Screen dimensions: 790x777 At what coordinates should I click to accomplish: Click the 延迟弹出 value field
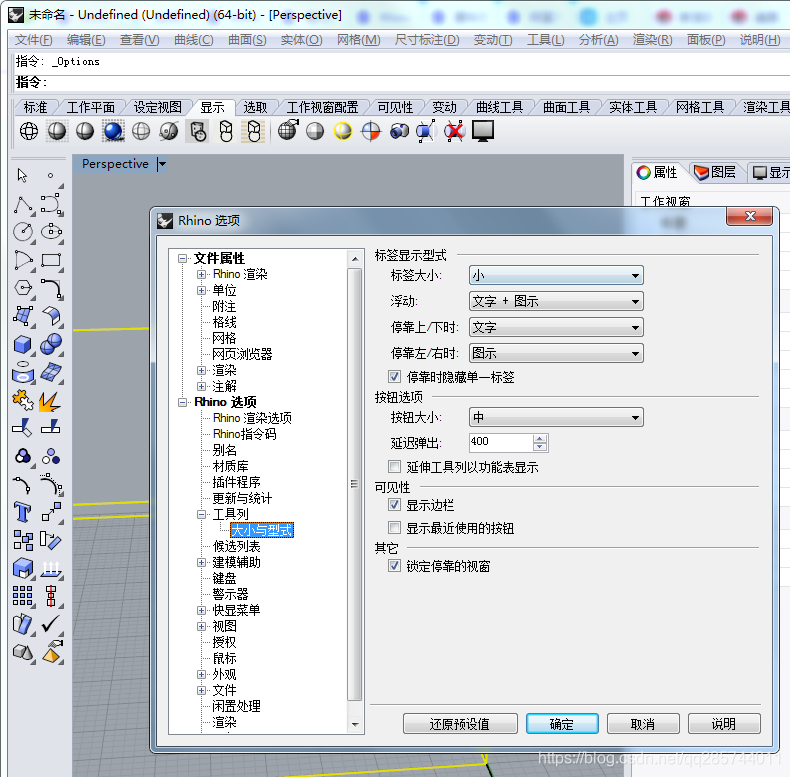point(501,442)
